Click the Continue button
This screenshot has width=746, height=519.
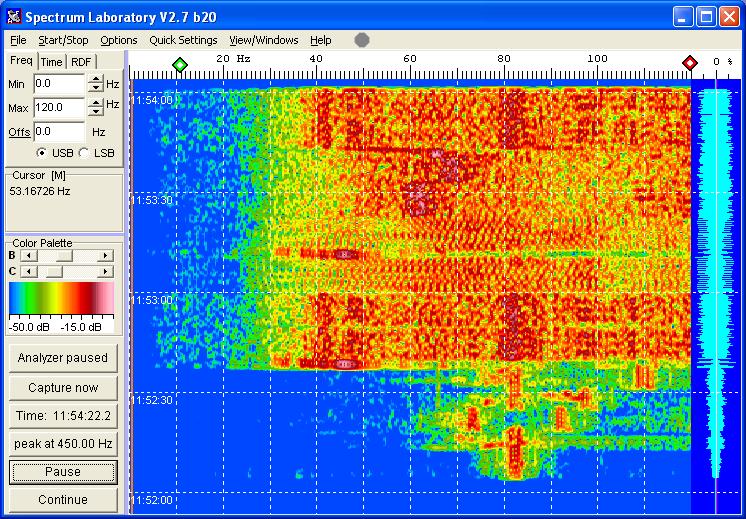point(63,499)
